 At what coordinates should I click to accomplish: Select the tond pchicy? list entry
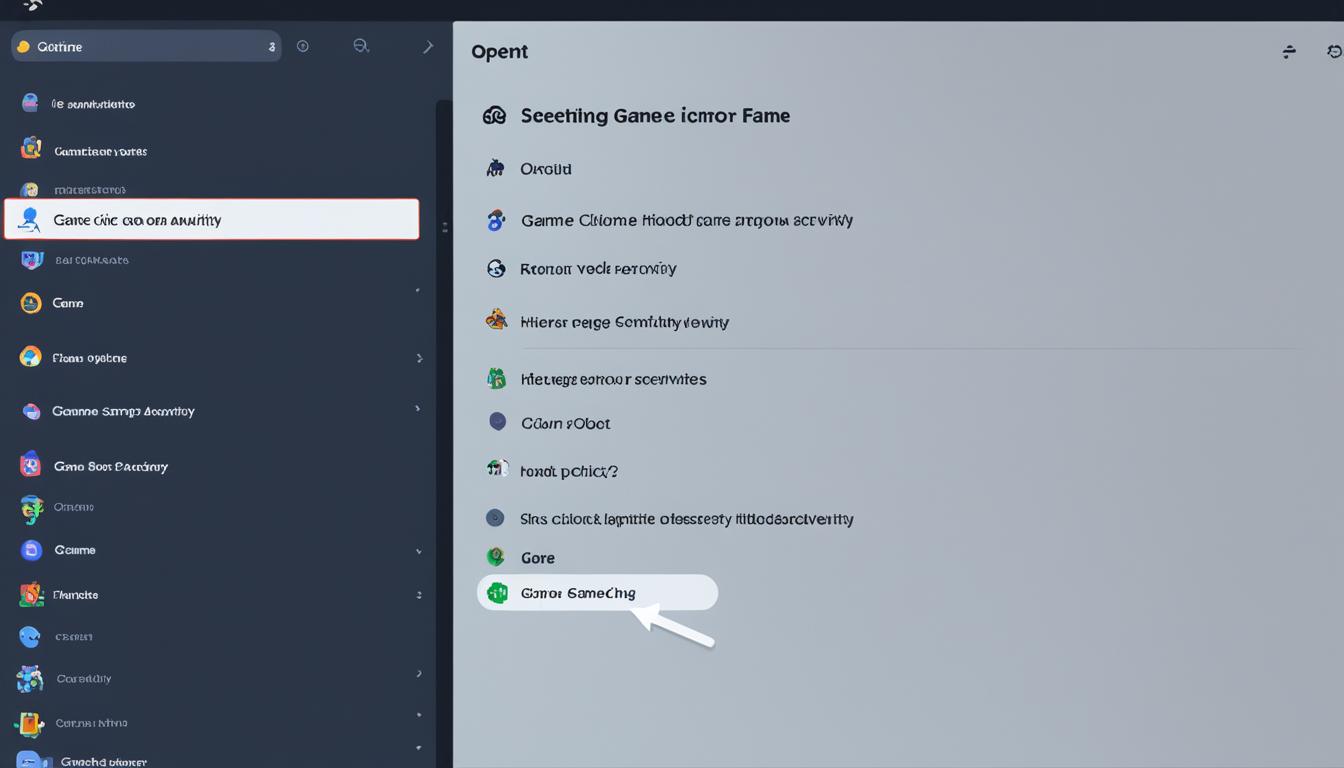(569, 471)
